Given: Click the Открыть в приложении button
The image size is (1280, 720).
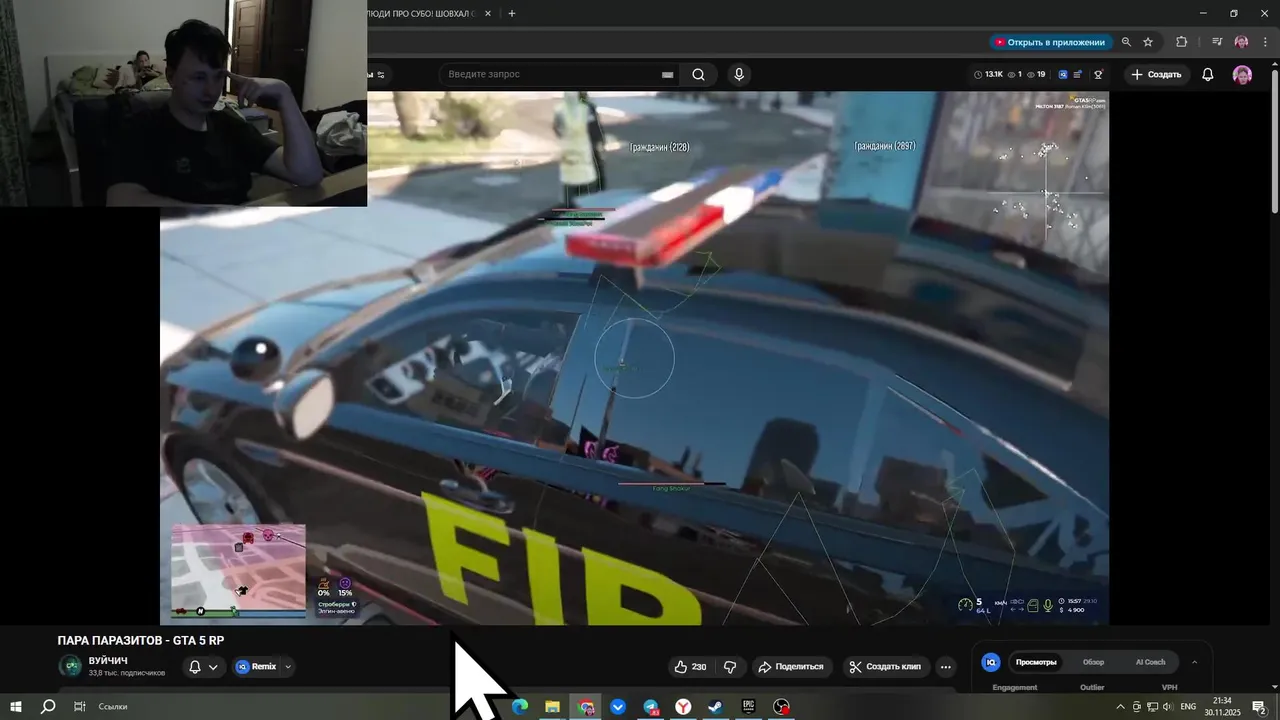Looking at the screenshot, I should 1049,42.
